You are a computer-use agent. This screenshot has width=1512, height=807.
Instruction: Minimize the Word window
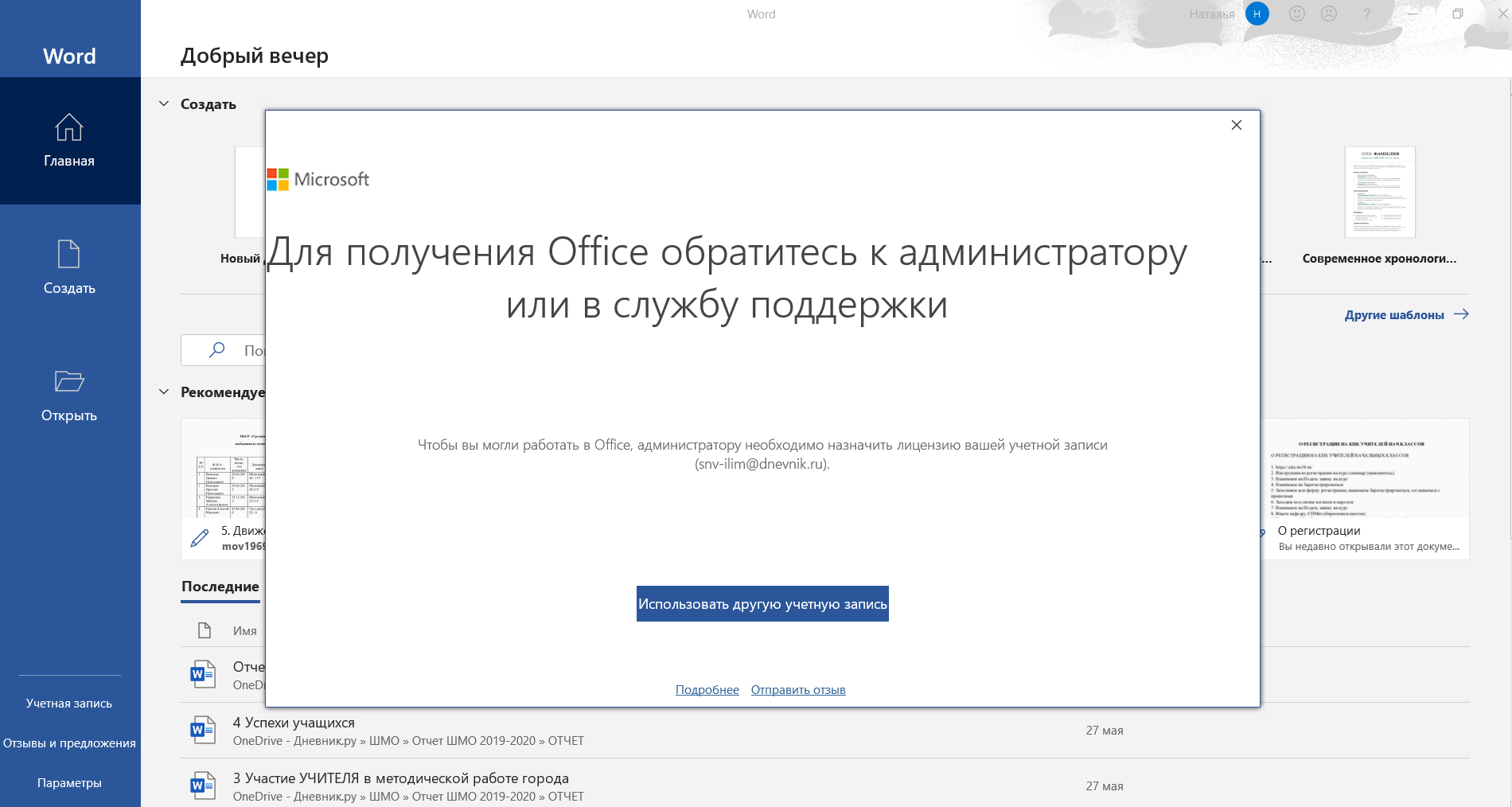click(x=1413, y=14)
